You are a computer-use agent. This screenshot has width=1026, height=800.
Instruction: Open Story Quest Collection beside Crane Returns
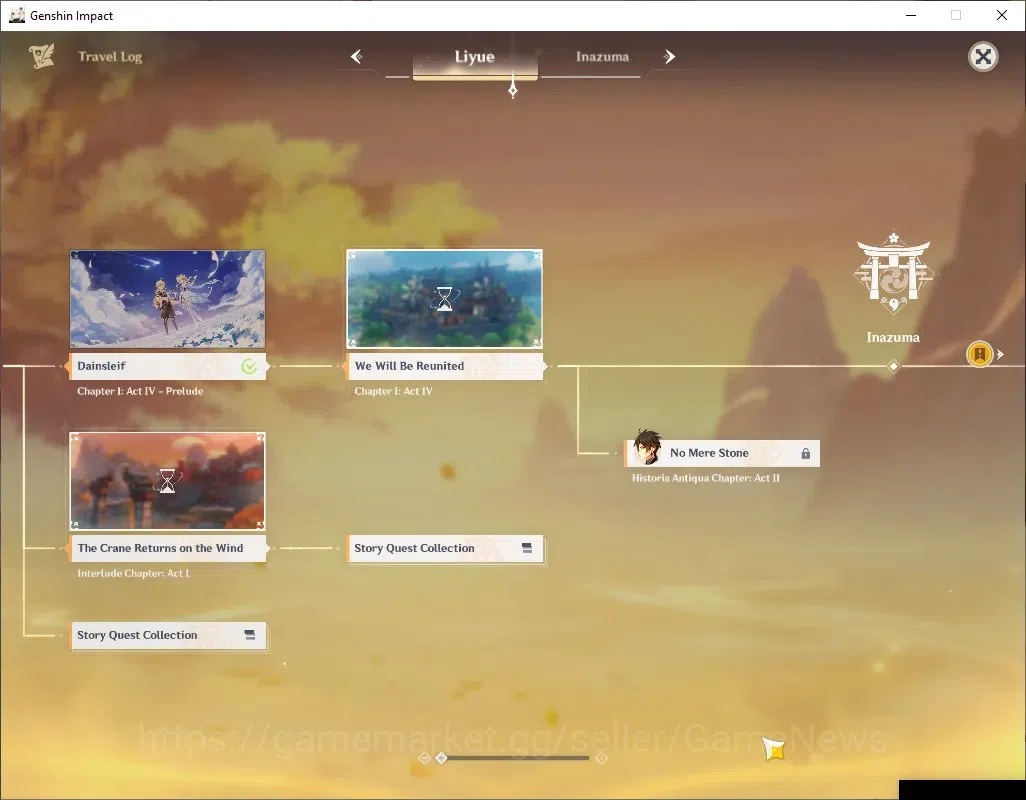click(445, 548)
